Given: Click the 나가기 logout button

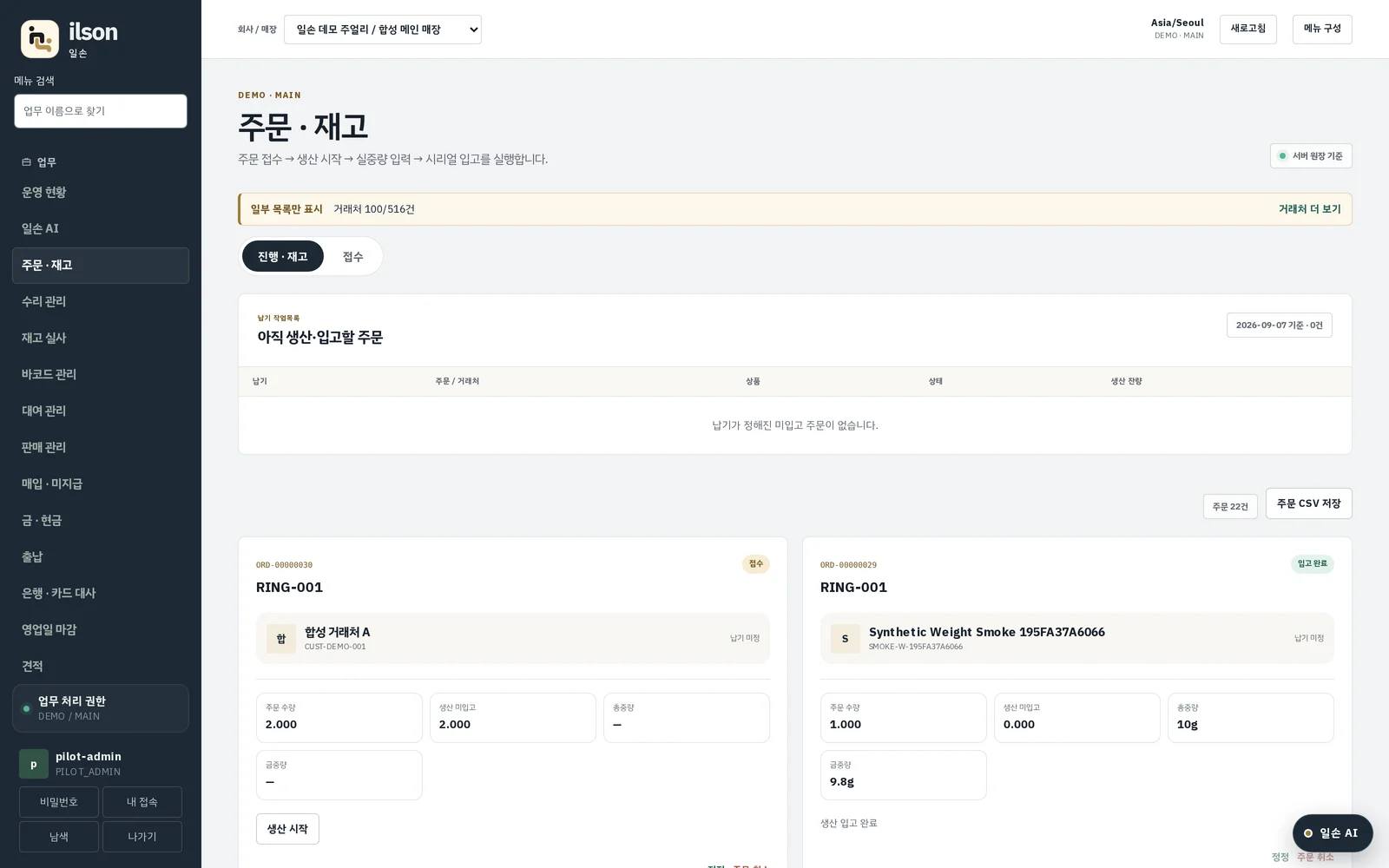Looking at the screenshot, I should click(142, 837).
